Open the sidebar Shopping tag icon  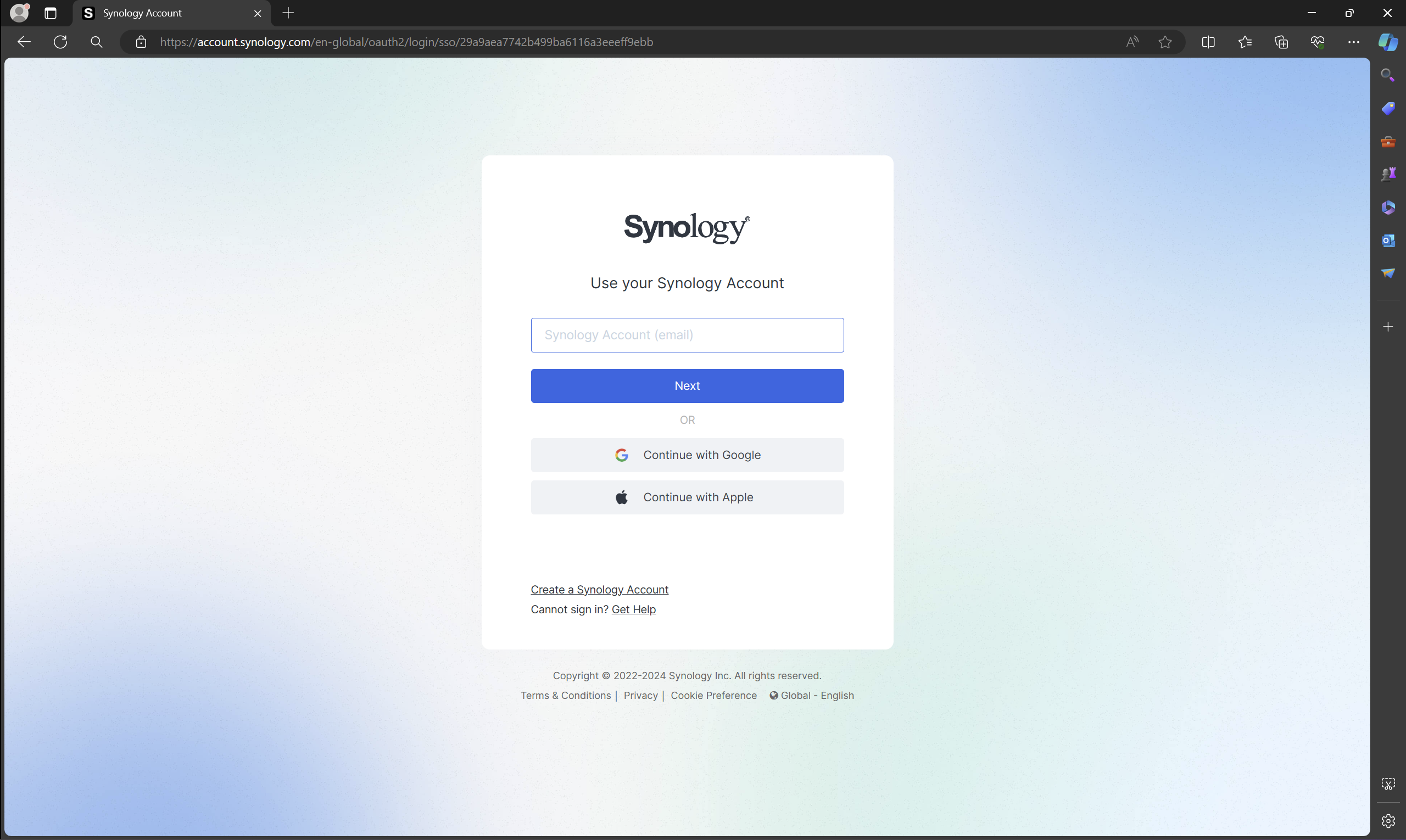1388,108
